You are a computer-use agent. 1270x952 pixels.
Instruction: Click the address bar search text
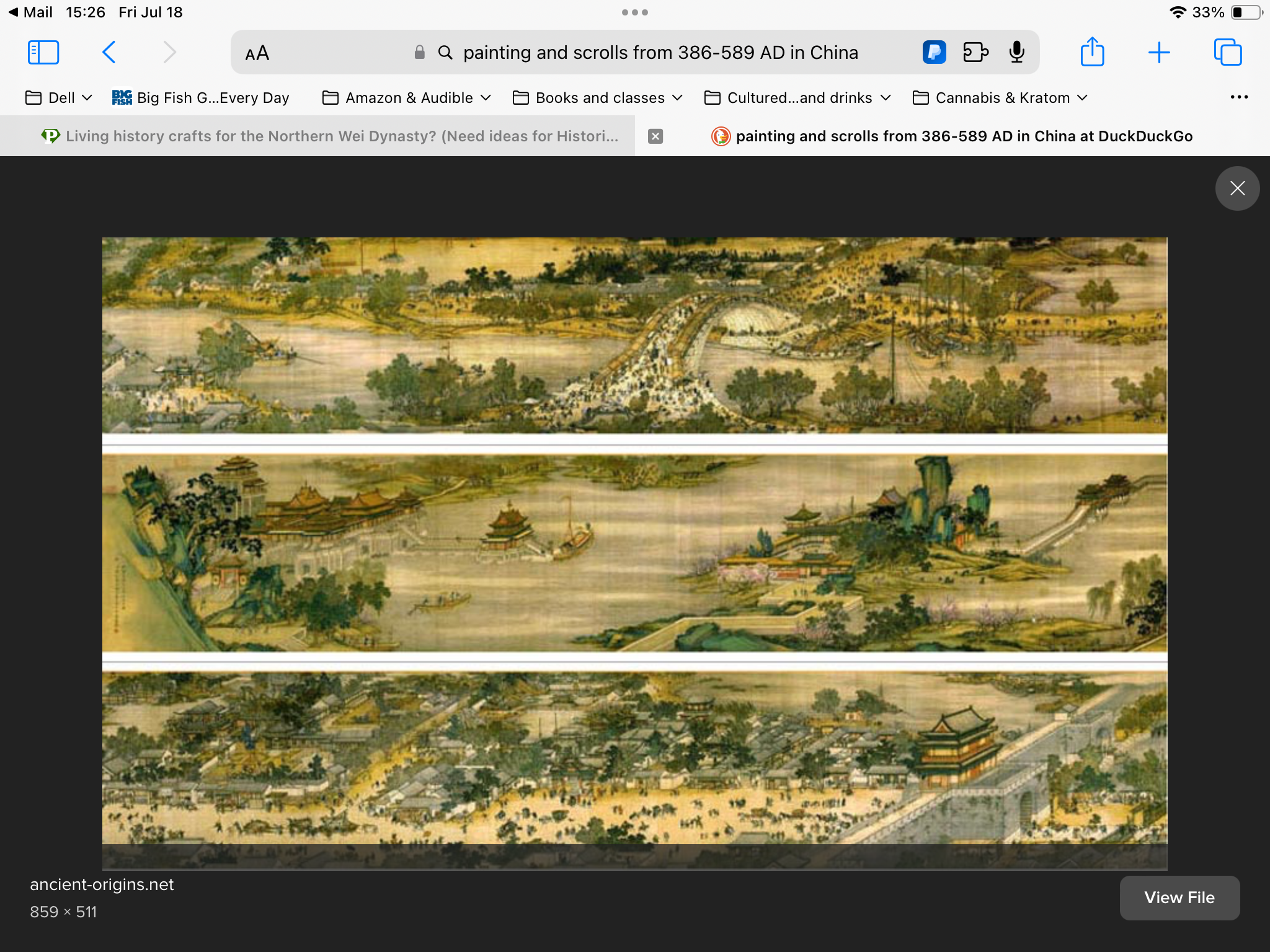[x=660, y=53]
